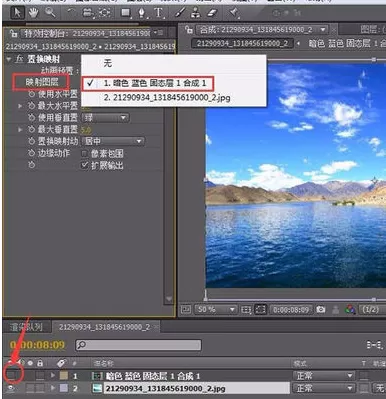Click the 21290934_131845619000_2 breadcrumb button
The image size is (386, 399).
(x=242, y=43)
